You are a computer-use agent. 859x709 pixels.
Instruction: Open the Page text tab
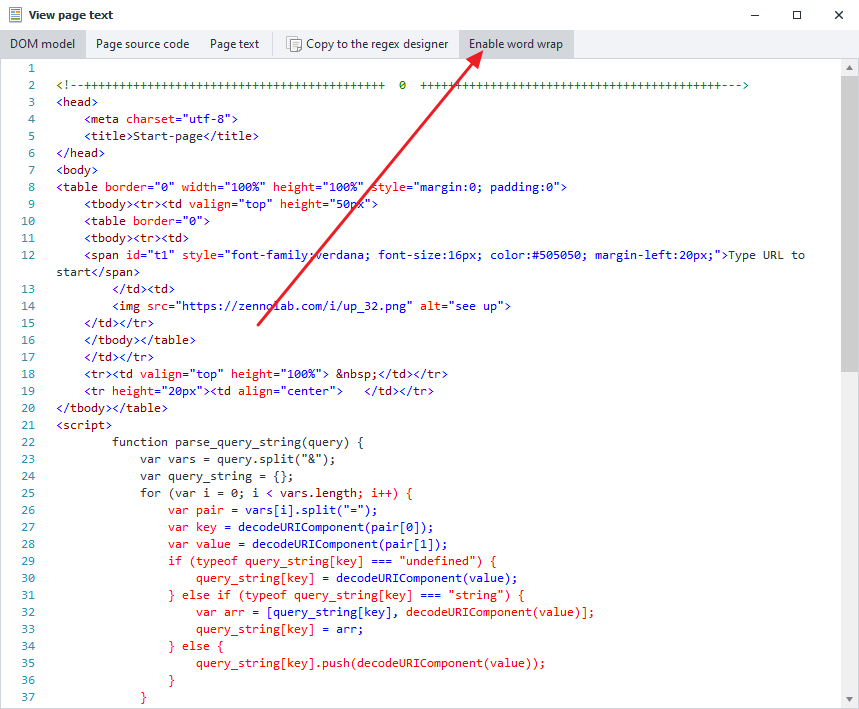pyautogui.click(x=234, y=44)
